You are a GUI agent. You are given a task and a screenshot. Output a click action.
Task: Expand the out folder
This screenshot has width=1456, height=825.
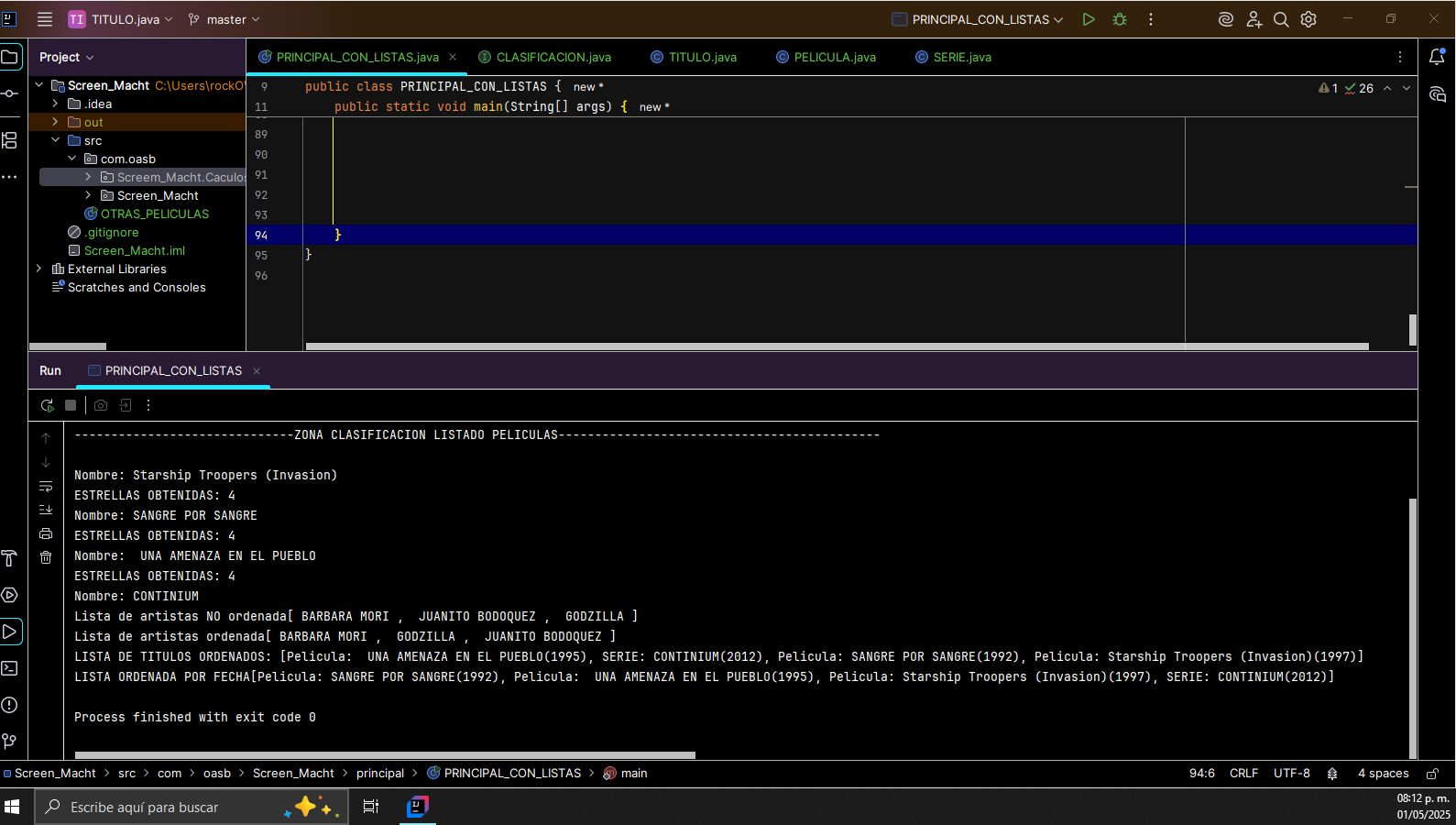tap(56, 122)
